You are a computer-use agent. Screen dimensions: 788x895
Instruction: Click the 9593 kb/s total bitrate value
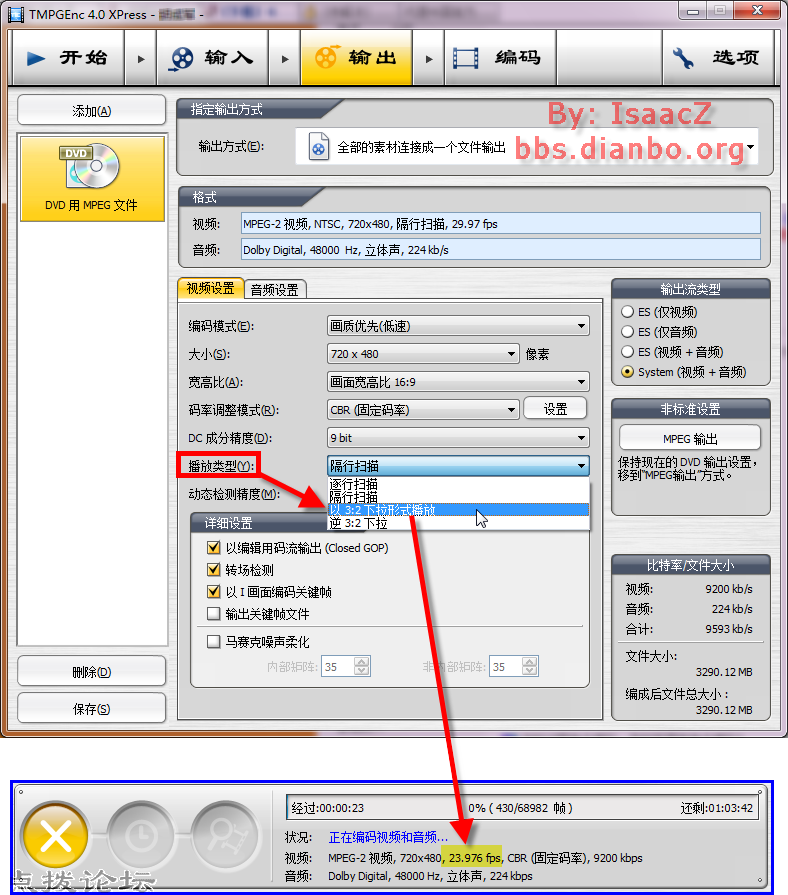pyautogui.click(x=729, y=629)
